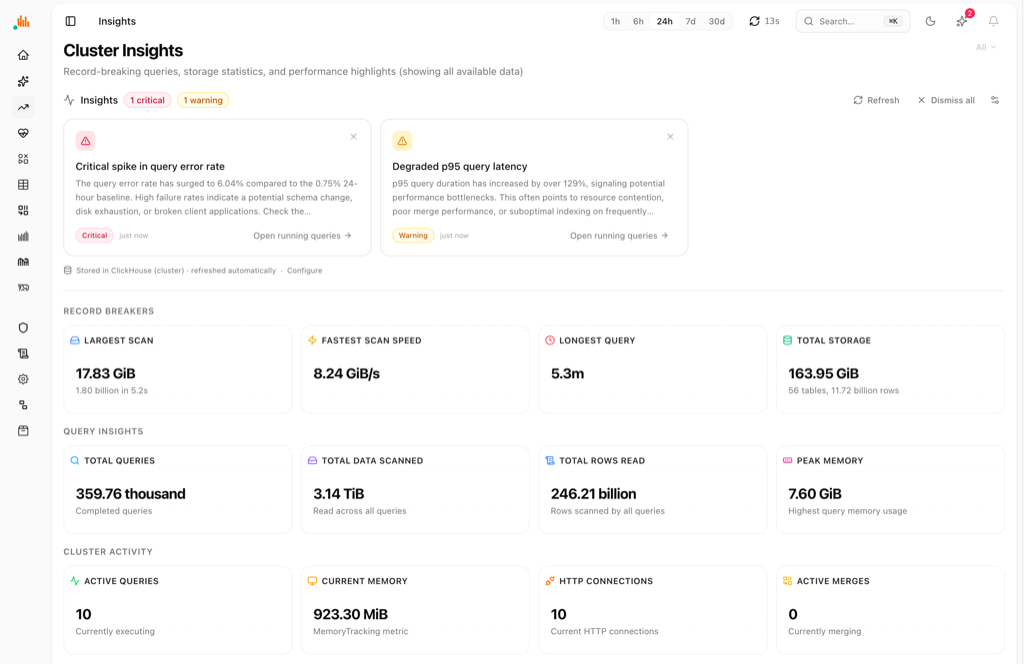Open the Largest Scan card
Screen dimensions: 1024x664
coord(178,370)
